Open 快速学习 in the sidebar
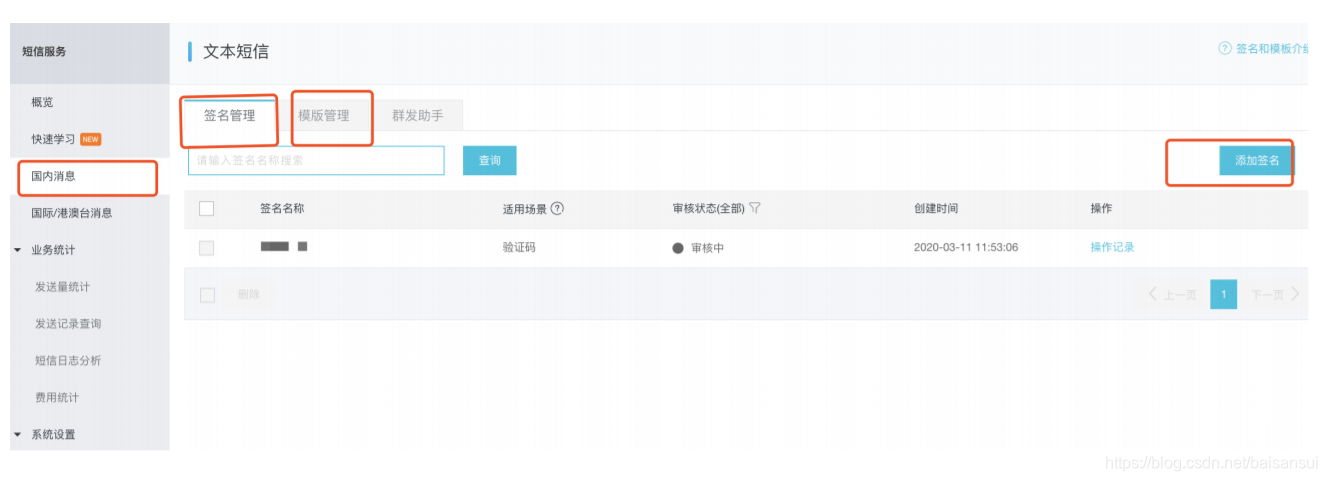Screen dimensions: 1327x481 (x=53, y=139)
